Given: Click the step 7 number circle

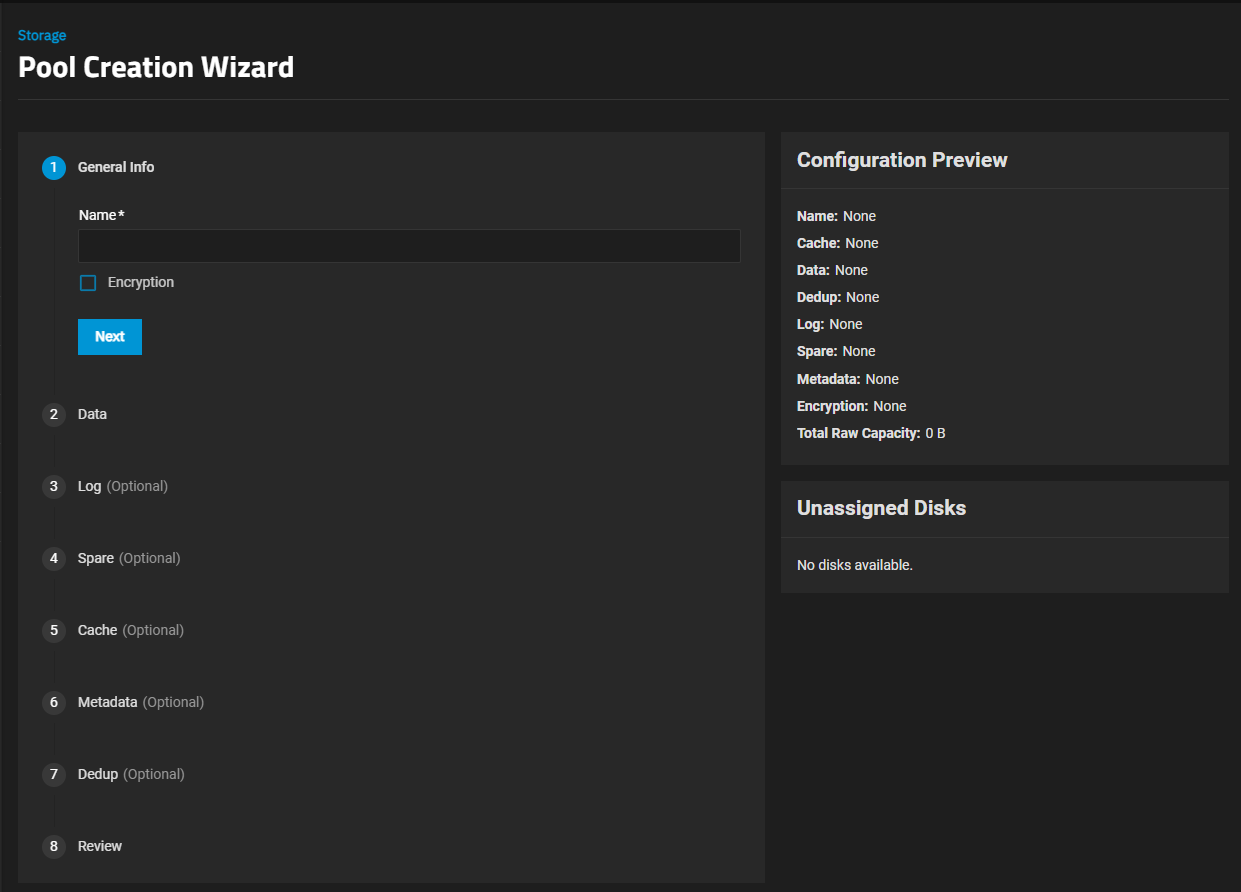Looking at the screenshot, I should (54, 774).
